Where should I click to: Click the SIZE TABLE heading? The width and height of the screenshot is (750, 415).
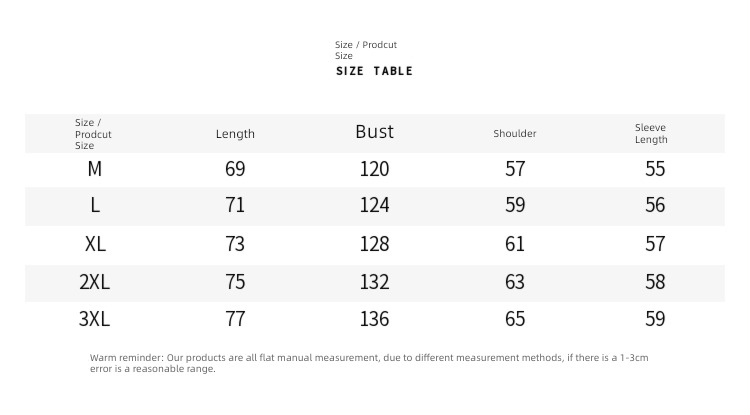pyautogui.click(x=374, y=71)
